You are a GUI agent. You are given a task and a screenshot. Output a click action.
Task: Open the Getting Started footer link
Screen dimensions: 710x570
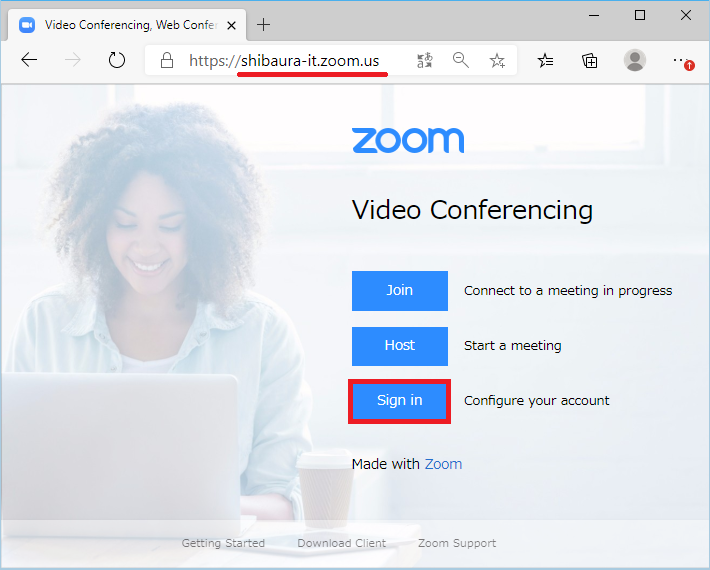click(223, 543)
